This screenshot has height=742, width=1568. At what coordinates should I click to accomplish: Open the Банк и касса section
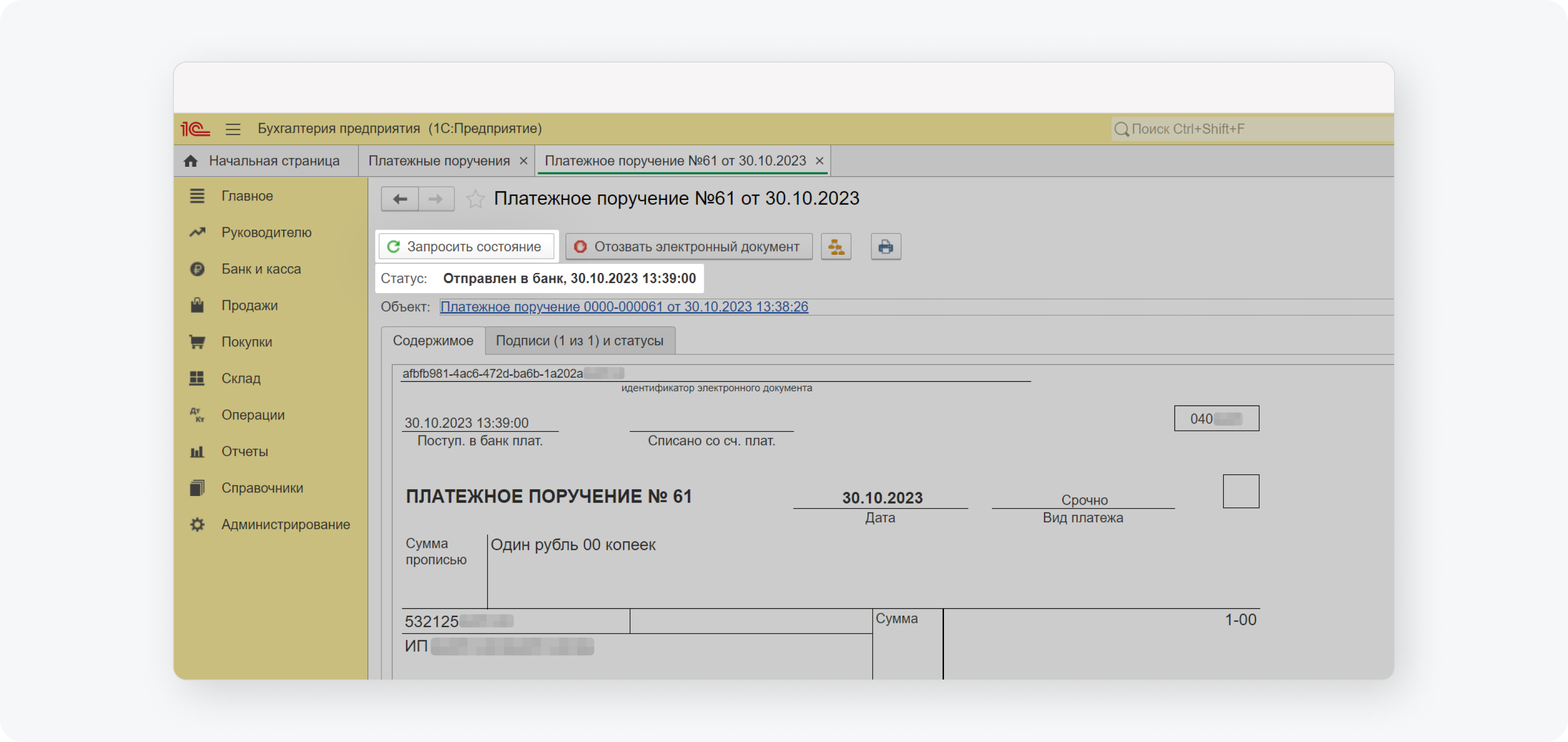[x=261, y=269]
